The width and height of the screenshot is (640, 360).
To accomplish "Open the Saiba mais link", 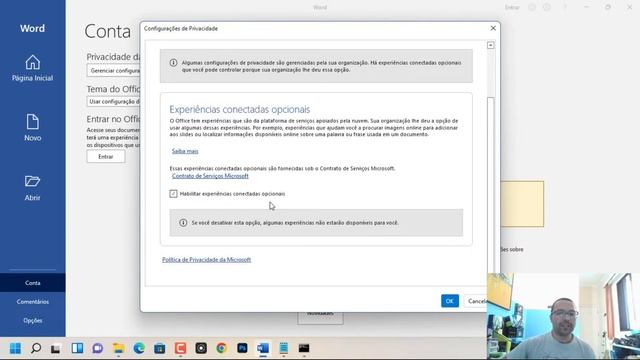I will click(x=185, y=151).
